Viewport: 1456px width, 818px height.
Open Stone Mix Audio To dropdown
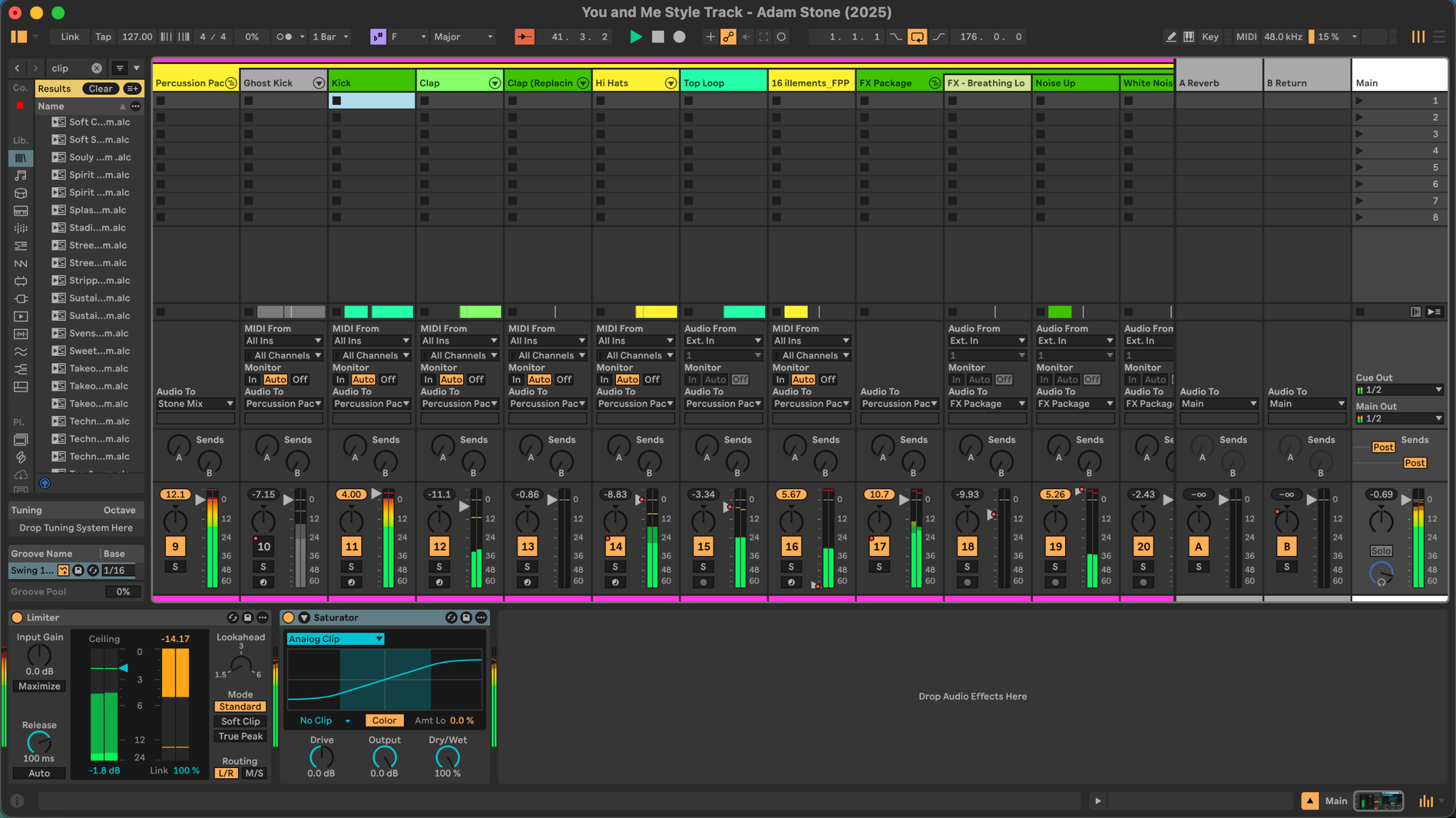pos(194,404)
